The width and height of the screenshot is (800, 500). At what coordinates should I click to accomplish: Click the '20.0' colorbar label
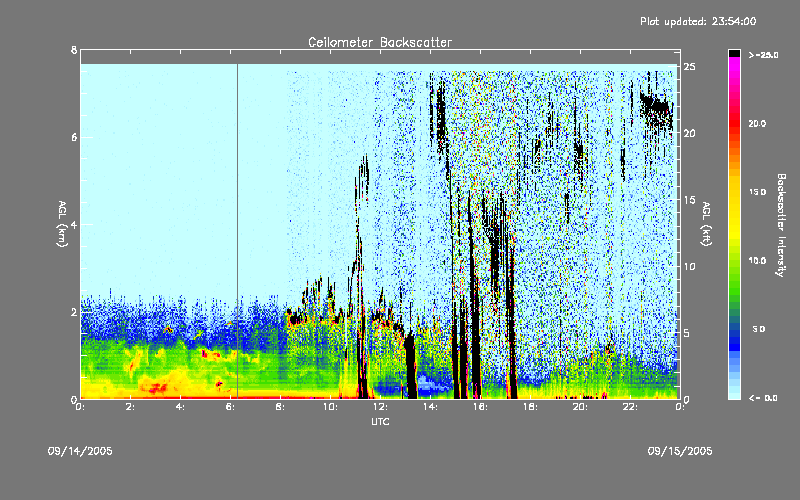pos(757,123)
